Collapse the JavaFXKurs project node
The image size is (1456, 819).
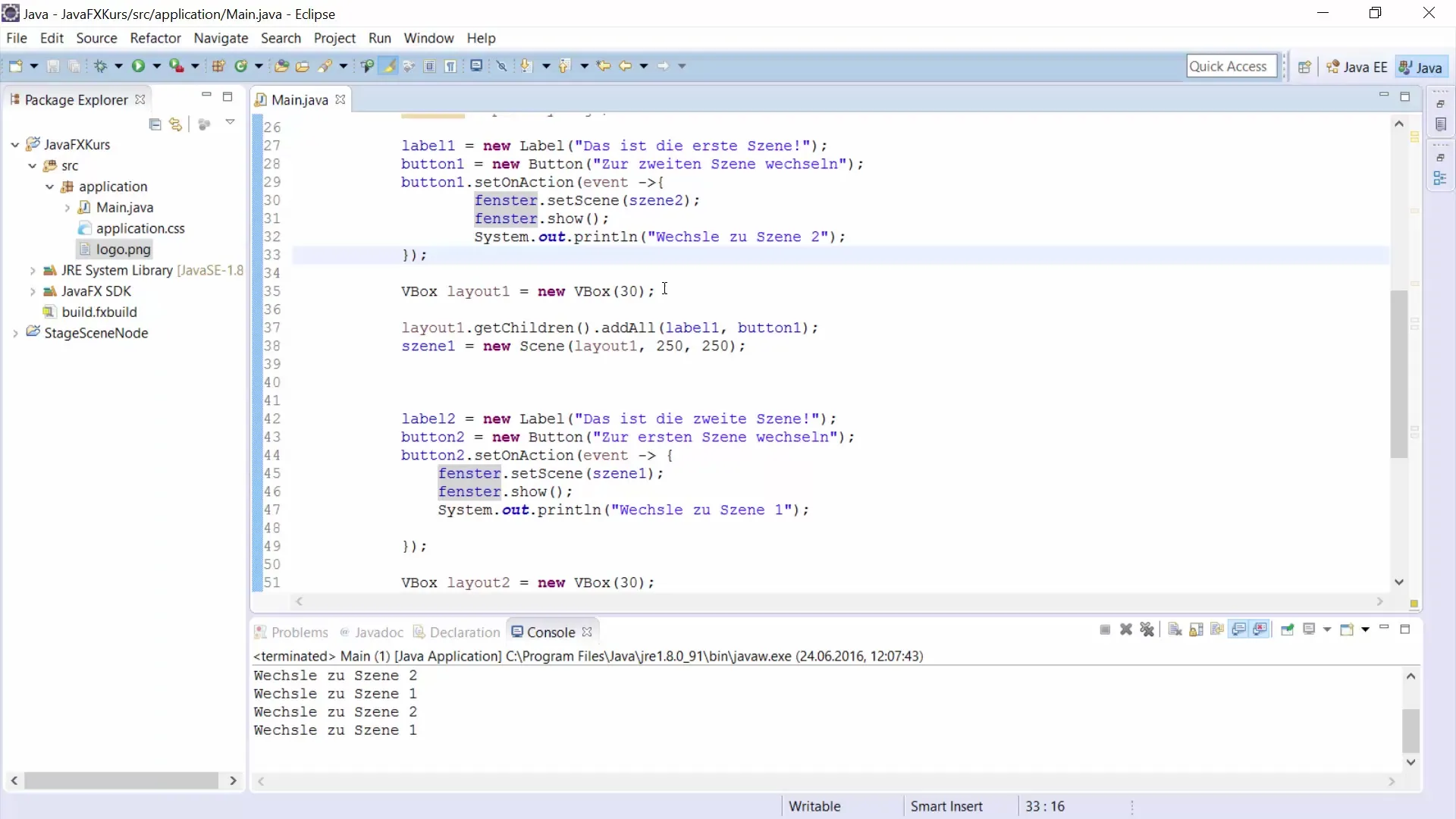[x=14, y=144]
